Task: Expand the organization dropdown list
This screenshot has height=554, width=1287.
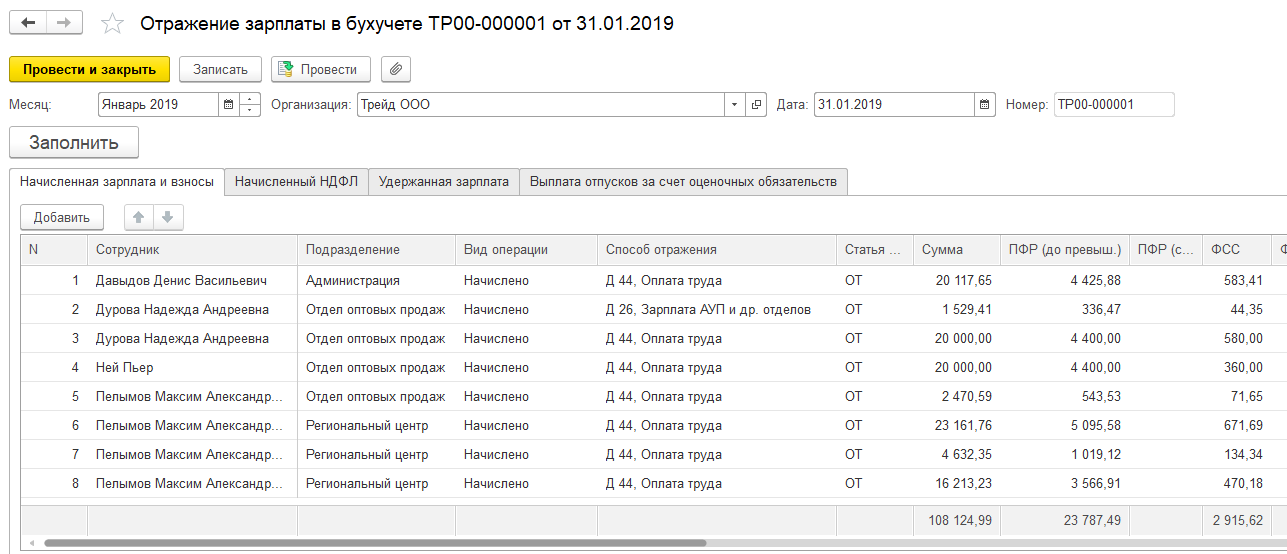Action: tap(735, 104)
